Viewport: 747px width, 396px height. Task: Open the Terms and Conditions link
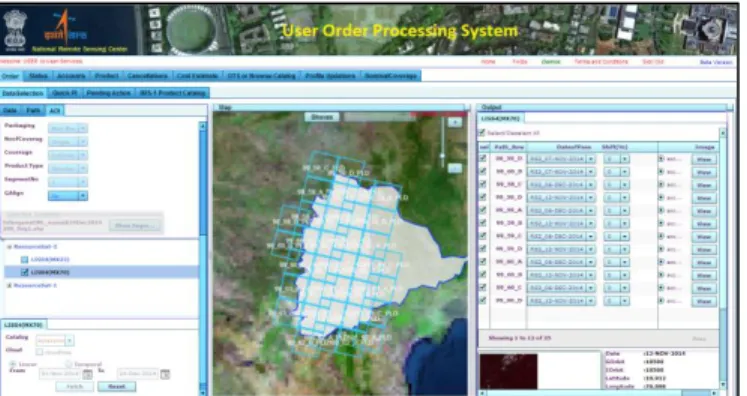(601, 62)
